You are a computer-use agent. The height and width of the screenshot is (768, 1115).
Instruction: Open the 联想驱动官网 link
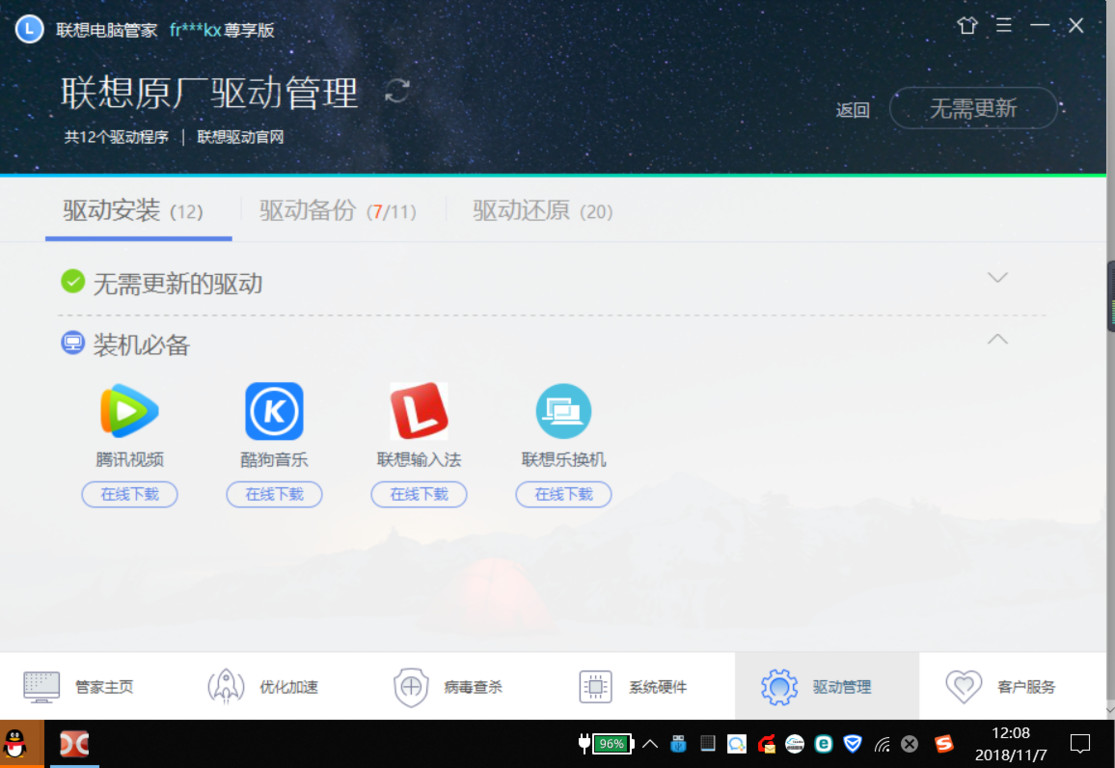(240, 137)
